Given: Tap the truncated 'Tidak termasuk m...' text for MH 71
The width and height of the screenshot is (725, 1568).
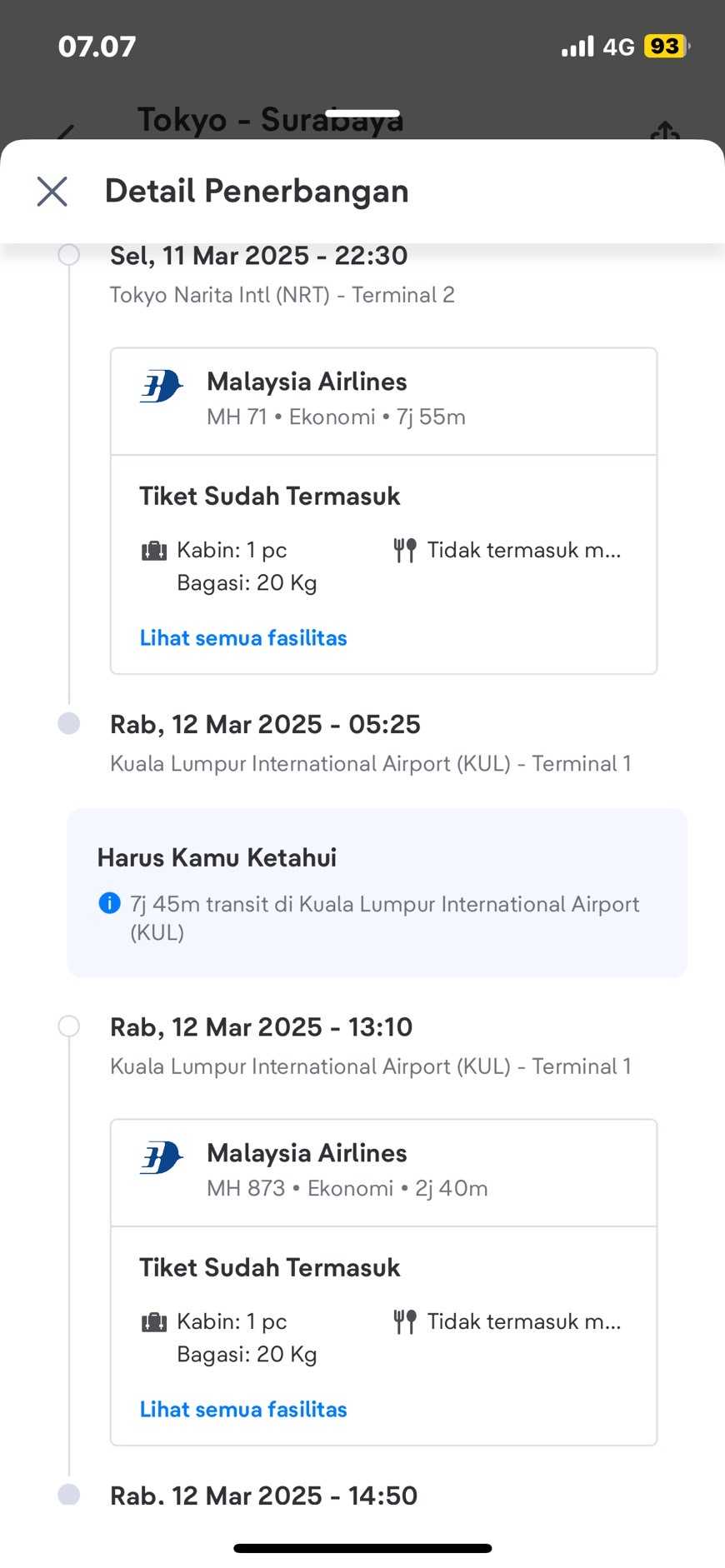Looking at the screenshot, I should (524, 551).
